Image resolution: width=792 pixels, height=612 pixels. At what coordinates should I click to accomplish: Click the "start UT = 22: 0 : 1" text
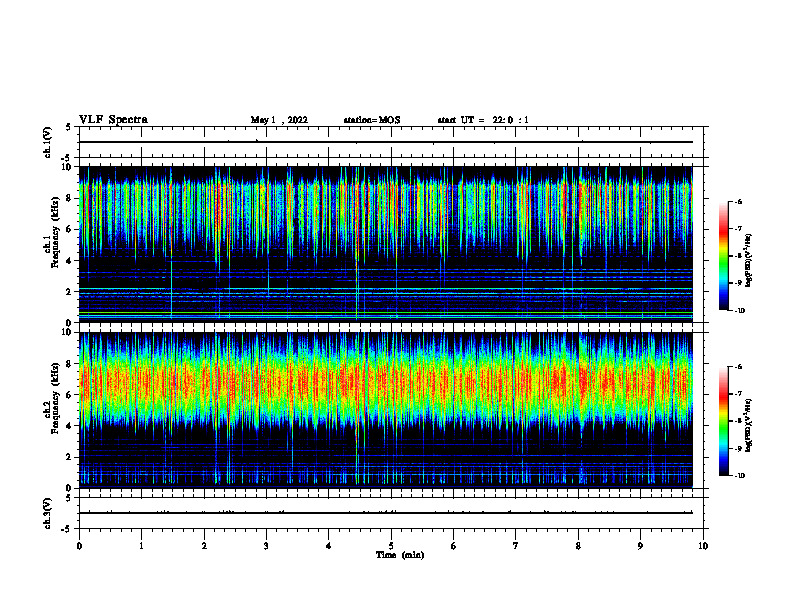tap(483, 120)
